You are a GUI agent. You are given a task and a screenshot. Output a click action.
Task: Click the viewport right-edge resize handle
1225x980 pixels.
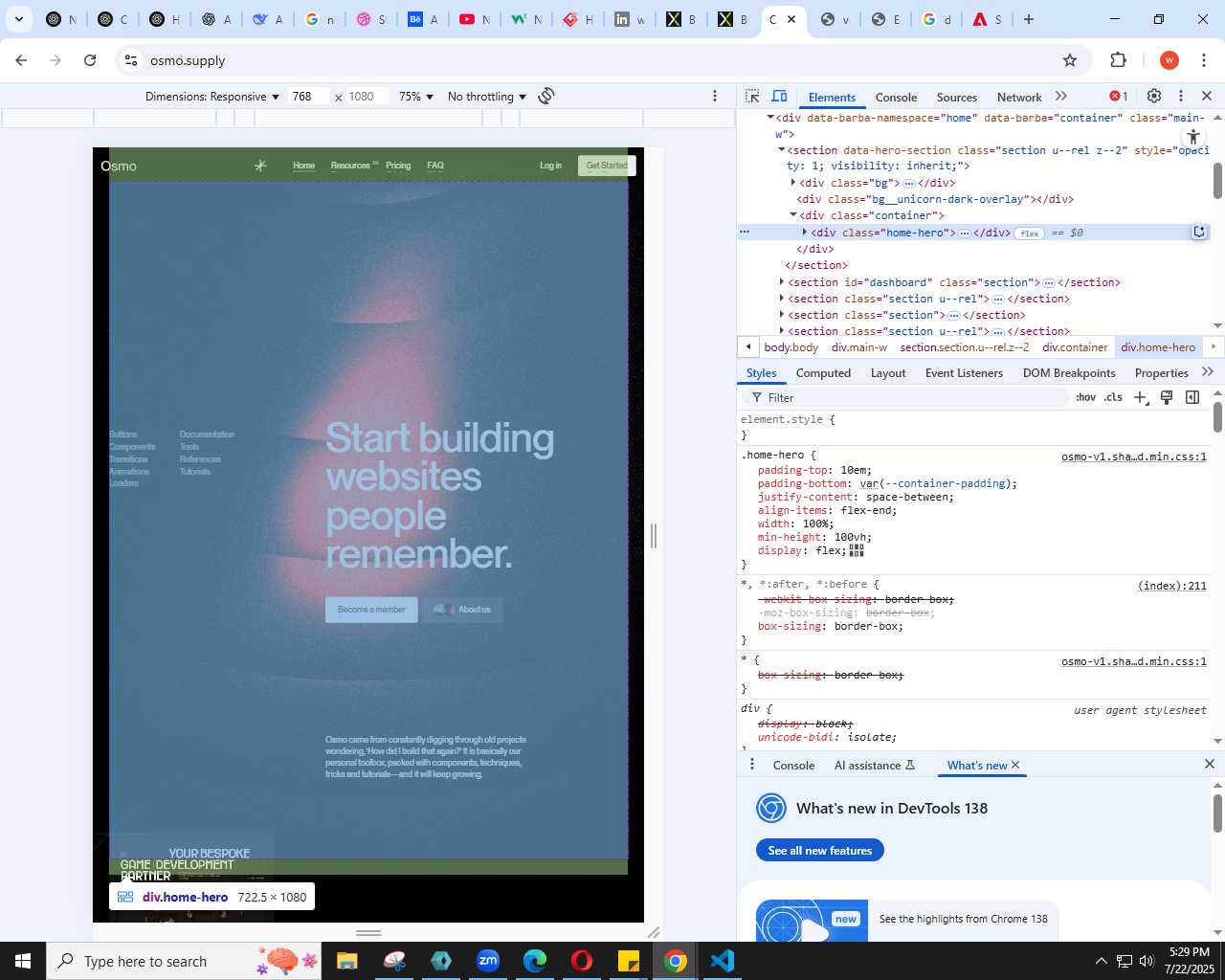coord(654,536)
